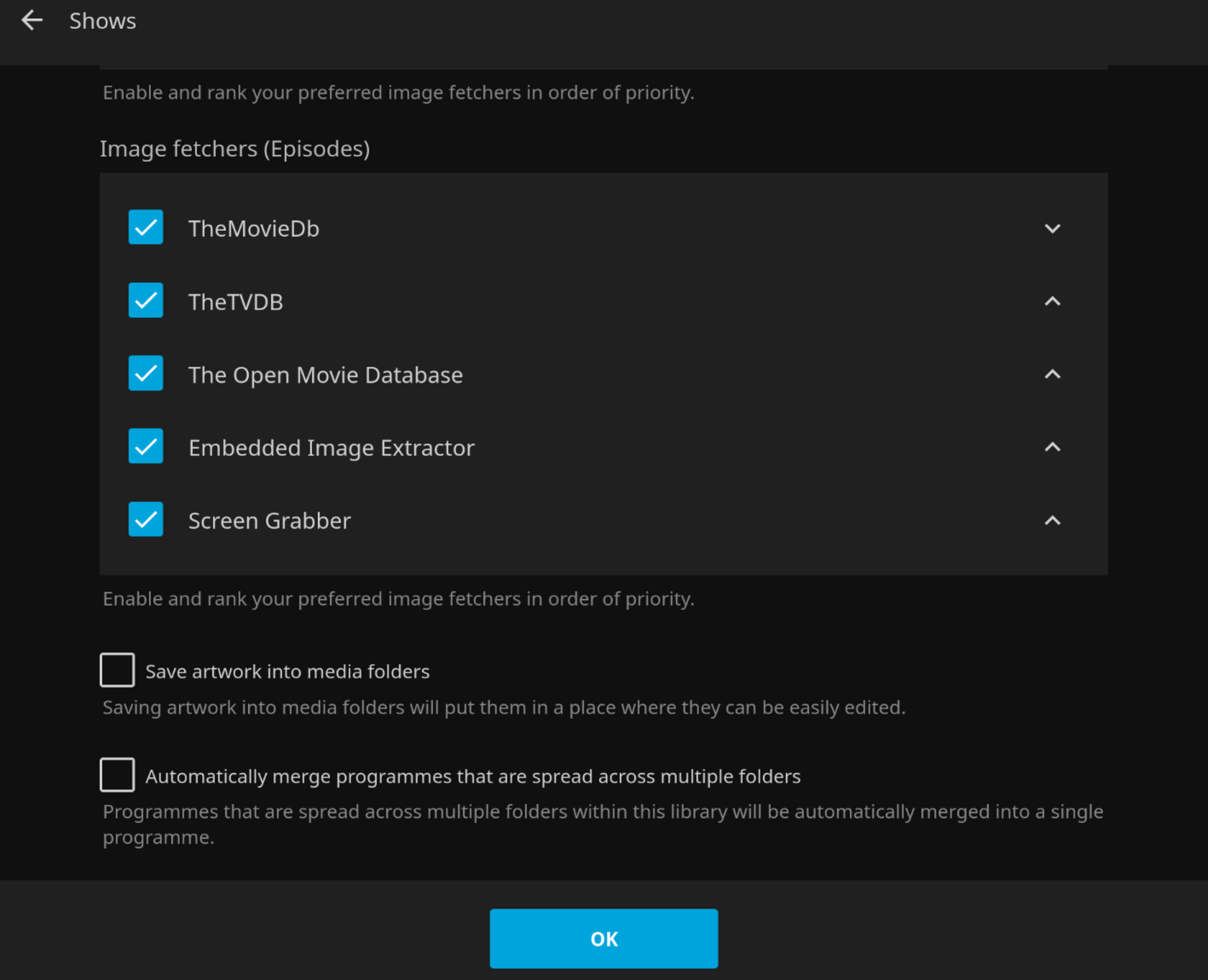Move TheMovieDb down in priority
The width and height of the screenshot is (1208, 980).
(x=1052, y=228)
